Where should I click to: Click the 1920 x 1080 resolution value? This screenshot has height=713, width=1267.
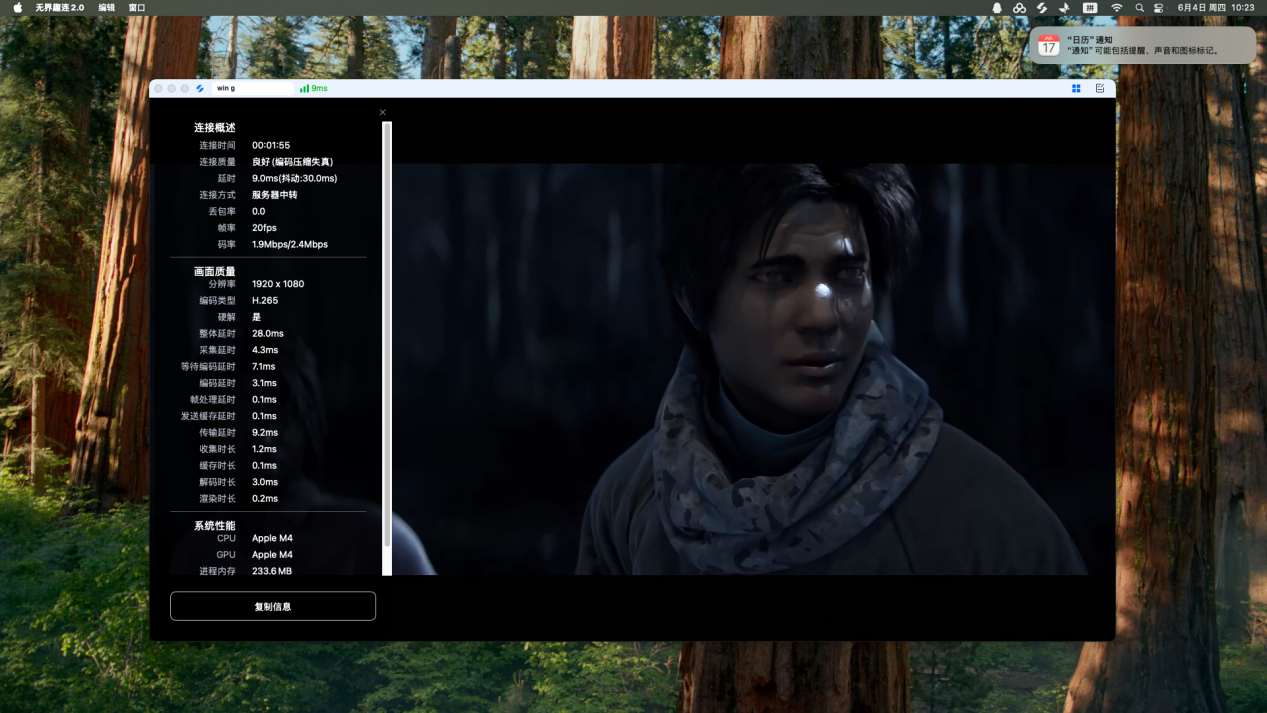pos(278,284)
